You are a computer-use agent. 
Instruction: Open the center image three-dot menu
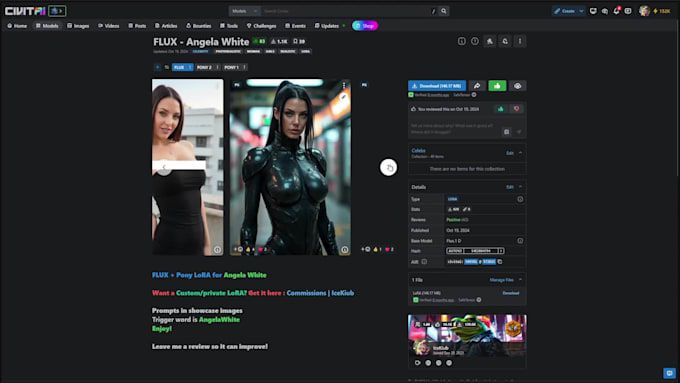344,85
